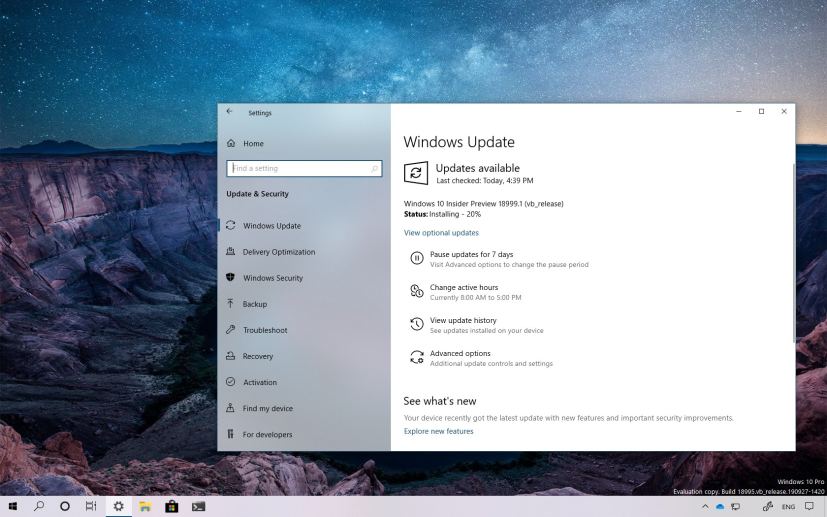827x517 pixels.
Task: Select the Windows Security shield icon
Action: [x=230, y=277]
